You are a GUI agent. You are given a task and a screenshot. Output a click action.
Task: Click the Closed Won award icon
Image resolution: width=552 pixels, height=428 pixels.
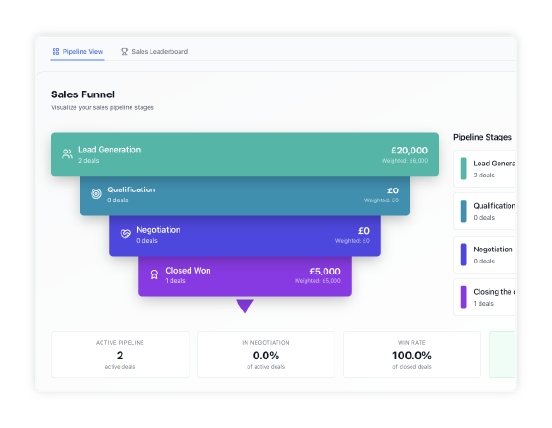pyautogui.click(x=154, y=275)
